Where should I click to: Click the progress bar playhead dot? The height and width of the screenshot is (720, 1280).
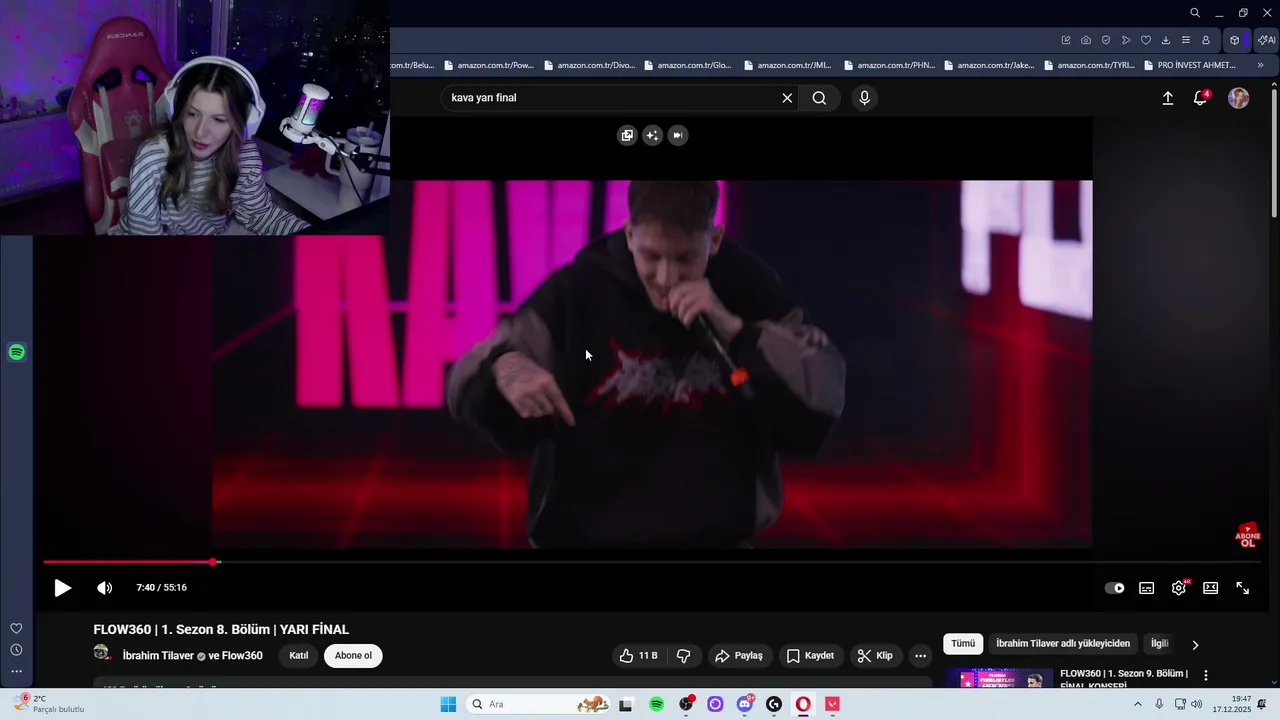(x=213, y=562)
